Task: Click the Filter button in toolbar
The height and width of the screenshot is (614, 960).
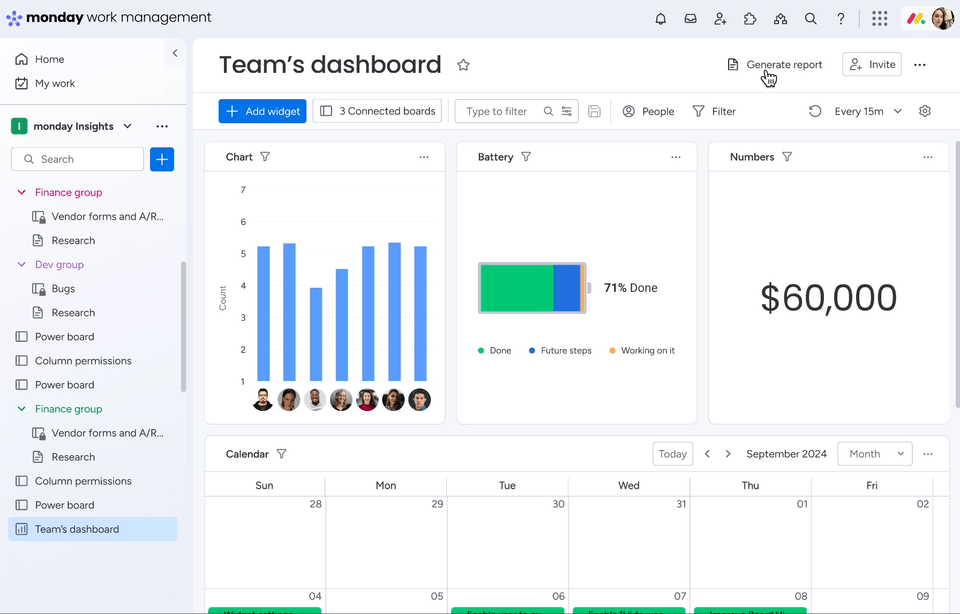Action: point(714,111)
